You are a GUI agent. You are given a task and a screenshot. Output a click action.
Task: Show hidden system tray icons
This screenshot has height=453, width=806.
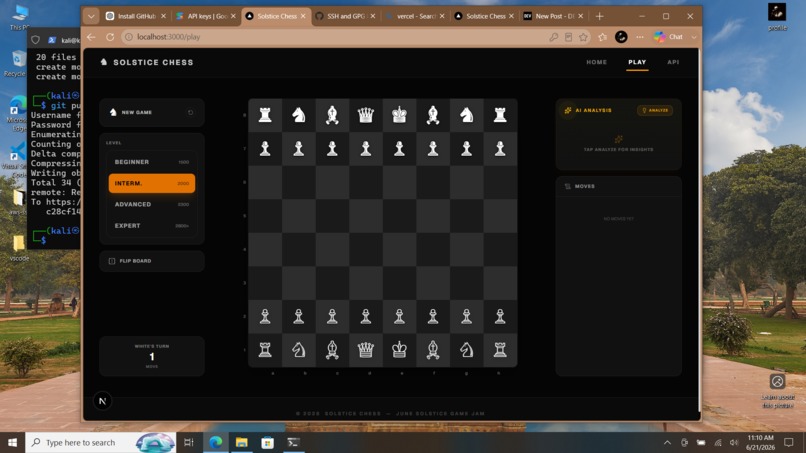(667, 442)
